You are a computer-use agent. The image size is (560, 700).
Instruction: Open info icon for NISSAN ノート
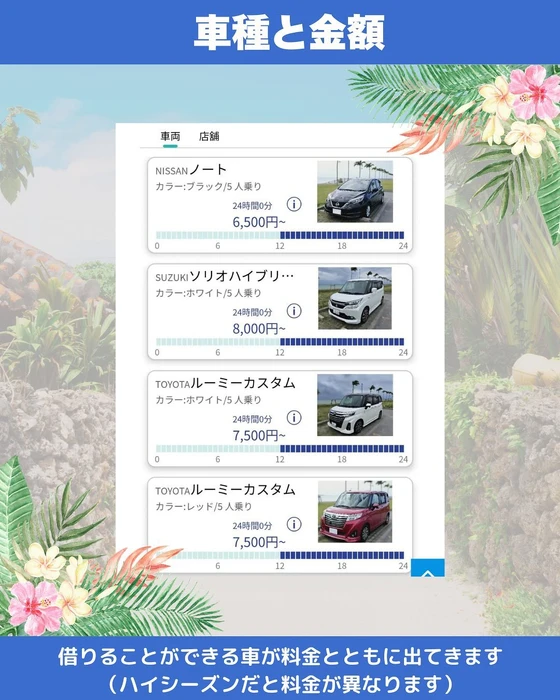coord(294,204)
